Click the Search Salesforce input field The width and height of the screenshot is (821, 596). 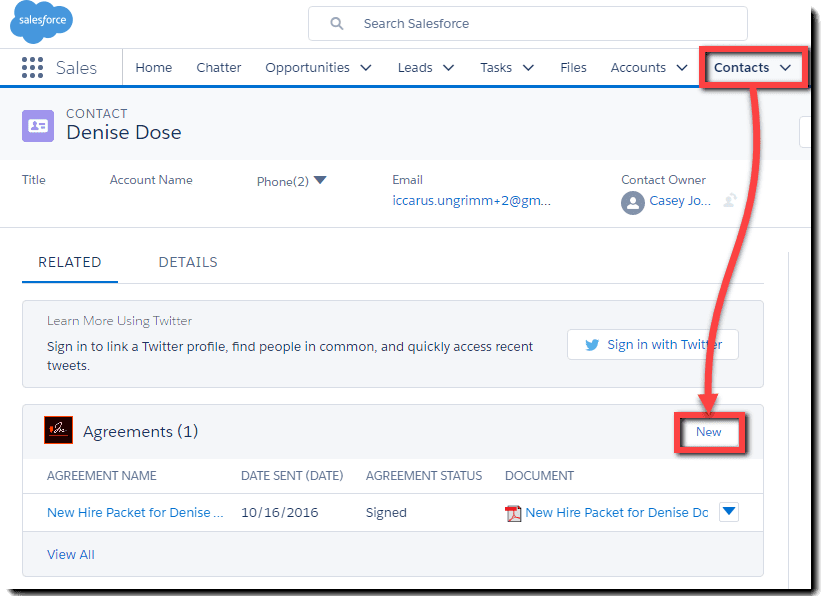pyautogui.click(x=528, y=24)
